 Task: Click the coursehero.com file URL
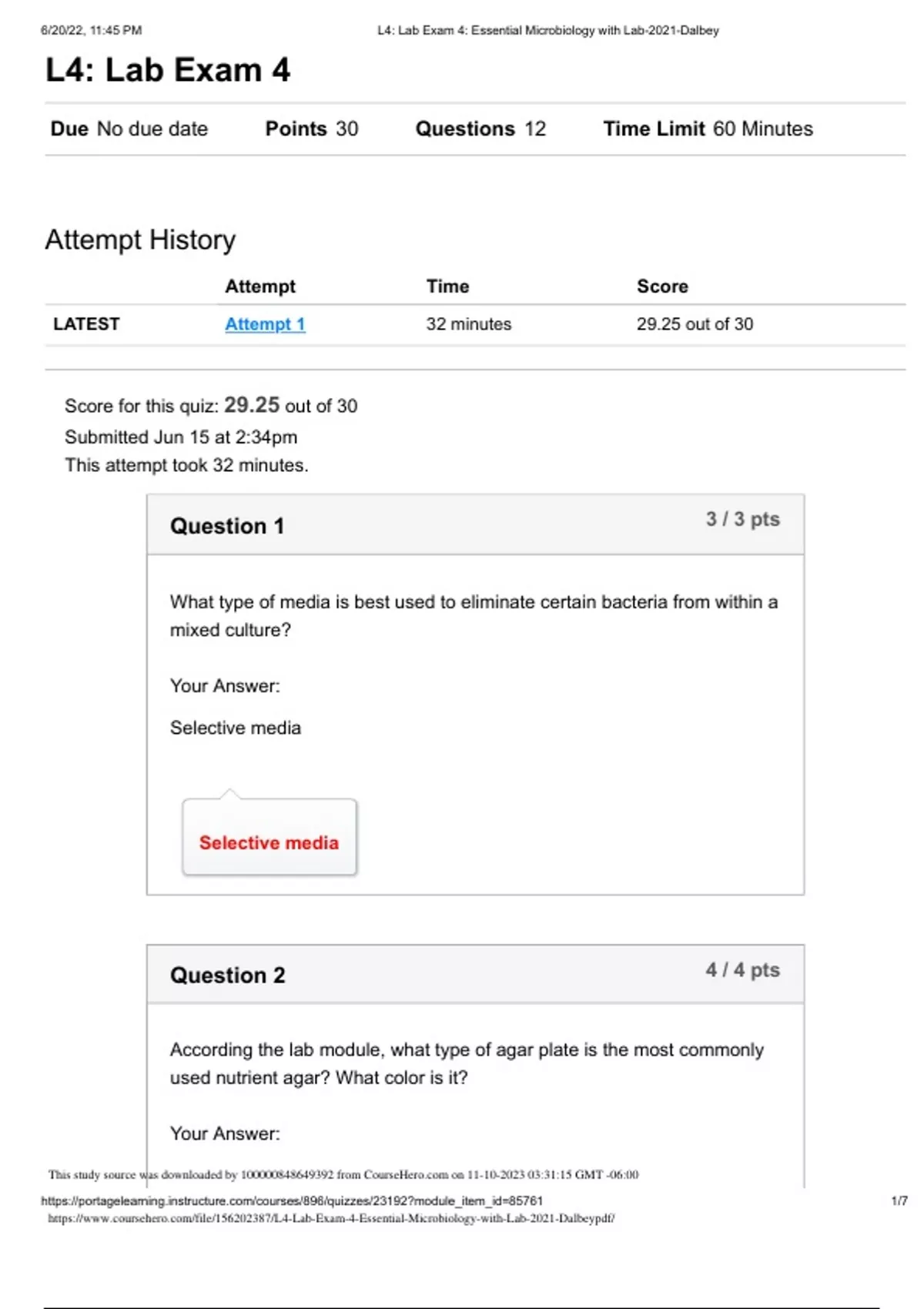tap(331, 1218)
